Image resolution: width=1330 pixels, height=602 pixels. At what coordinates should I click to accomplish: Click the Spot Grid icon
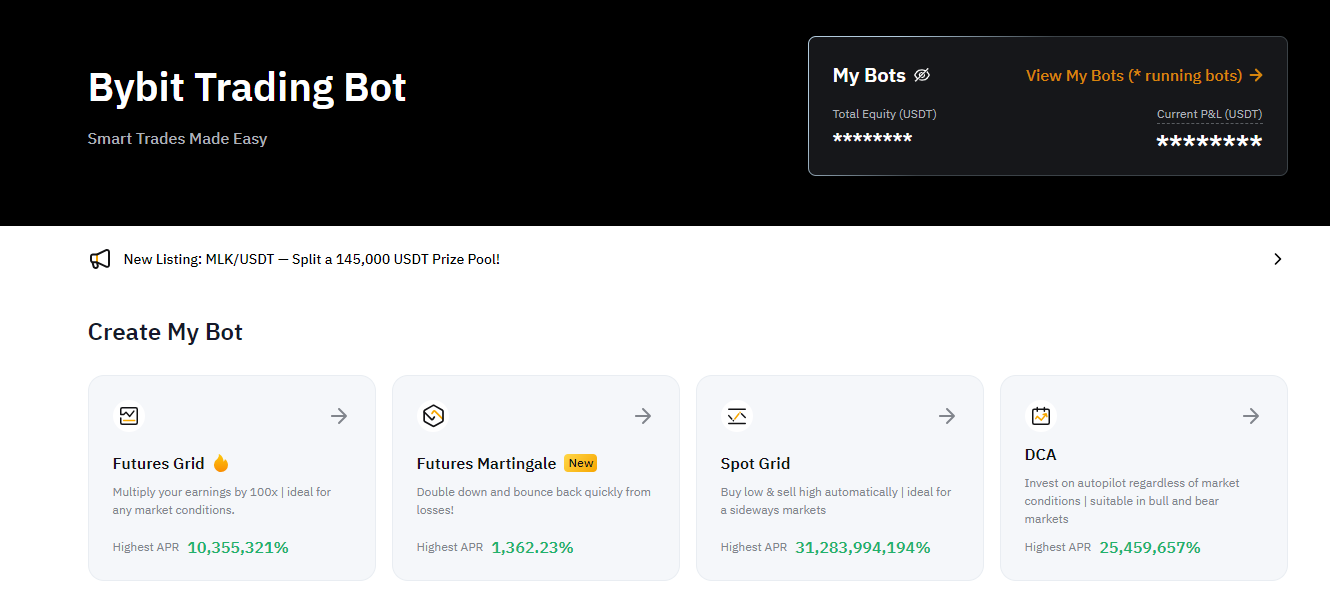(x=737, y=415)
